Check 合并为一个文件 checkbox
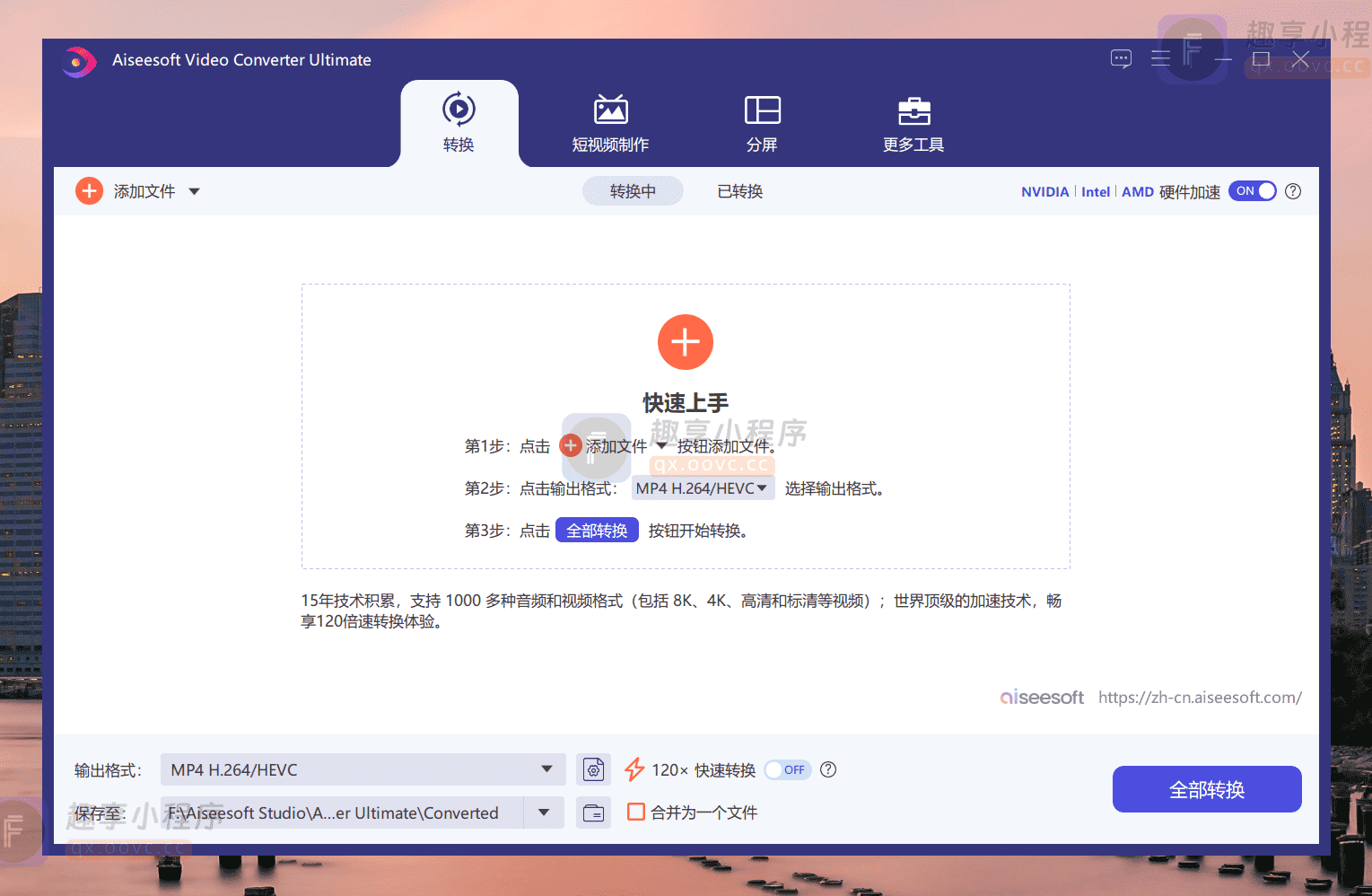Screen dimensions: 1372x896 coord(636,812)
